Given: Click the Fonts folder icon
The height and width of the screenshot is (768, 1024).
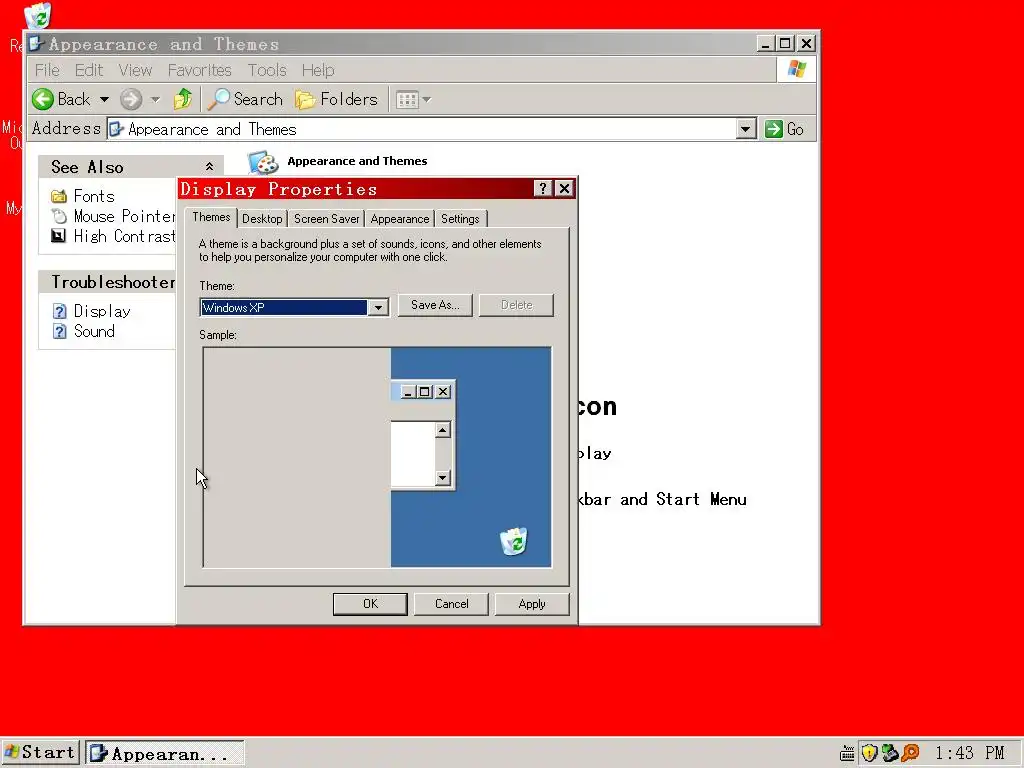Looking at the screenshot, I should click(x=59, y=196).
